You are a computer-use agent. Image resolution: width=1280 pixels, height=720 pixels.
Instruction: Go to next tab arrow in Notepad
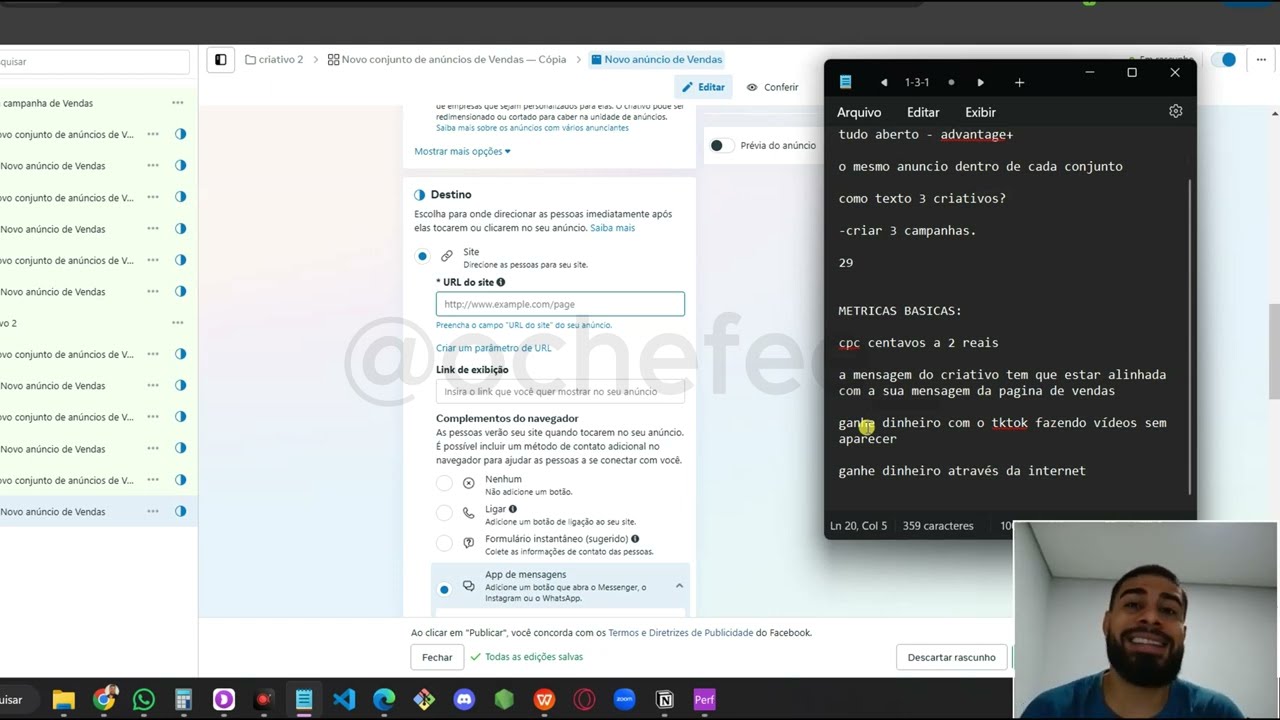click(x=980, y=82)
